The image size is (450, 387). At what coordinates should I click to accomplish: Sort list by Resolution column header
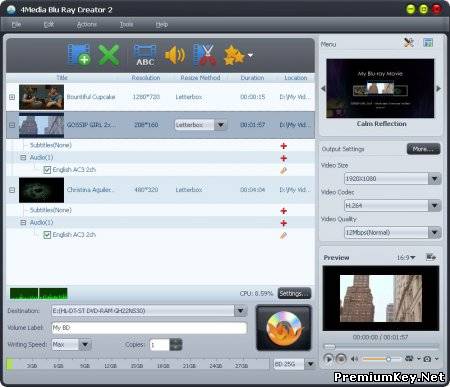pos(146,78)
